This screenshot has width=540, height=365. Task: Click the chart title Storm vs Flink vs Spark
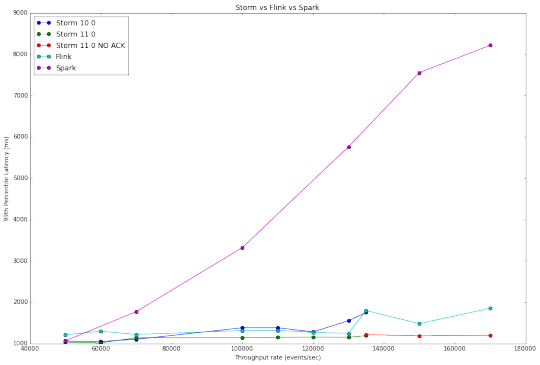click(277, 8)
